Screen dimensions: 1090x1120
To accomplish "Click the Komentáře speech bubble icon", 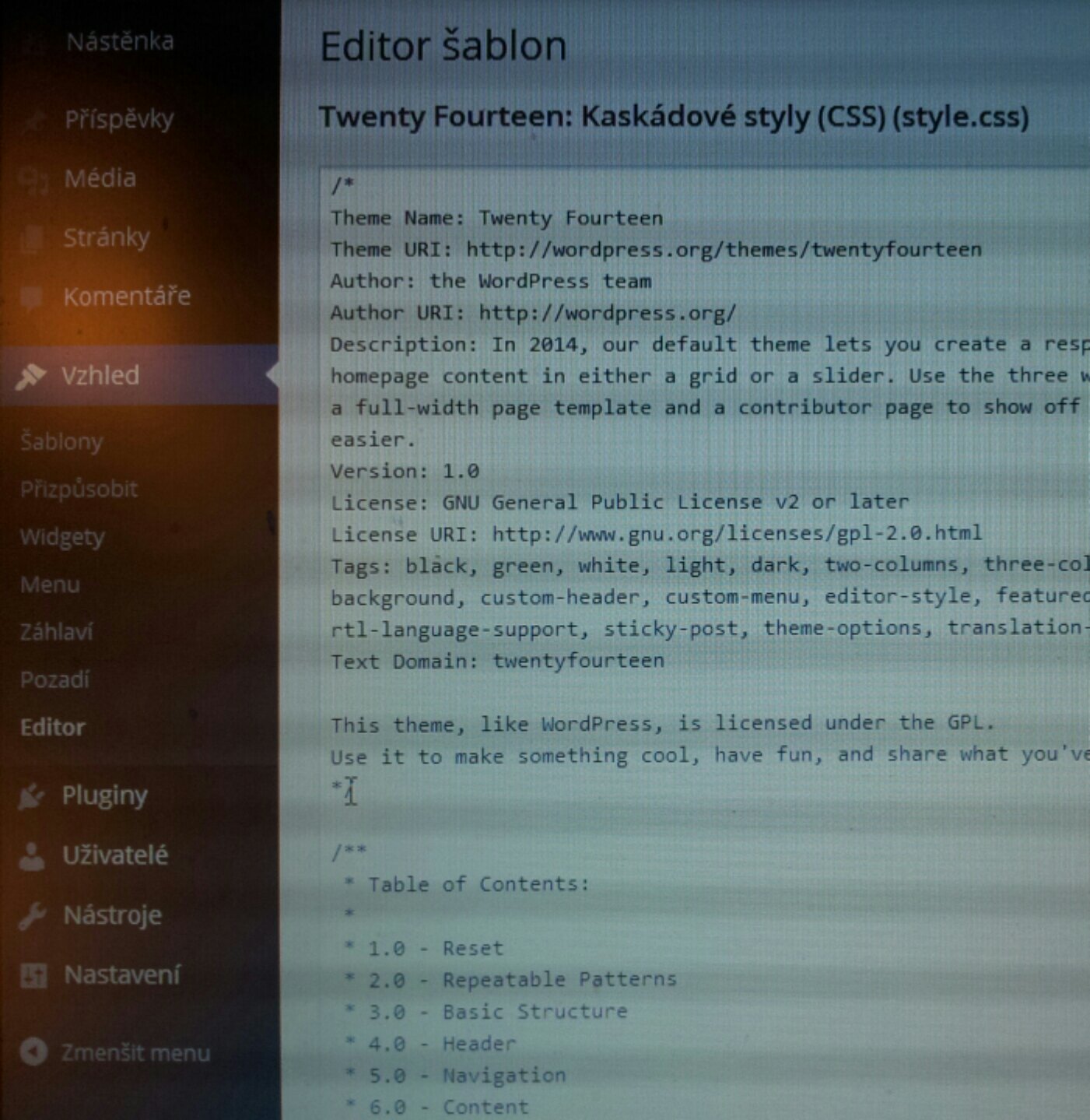I will point(32,297).
